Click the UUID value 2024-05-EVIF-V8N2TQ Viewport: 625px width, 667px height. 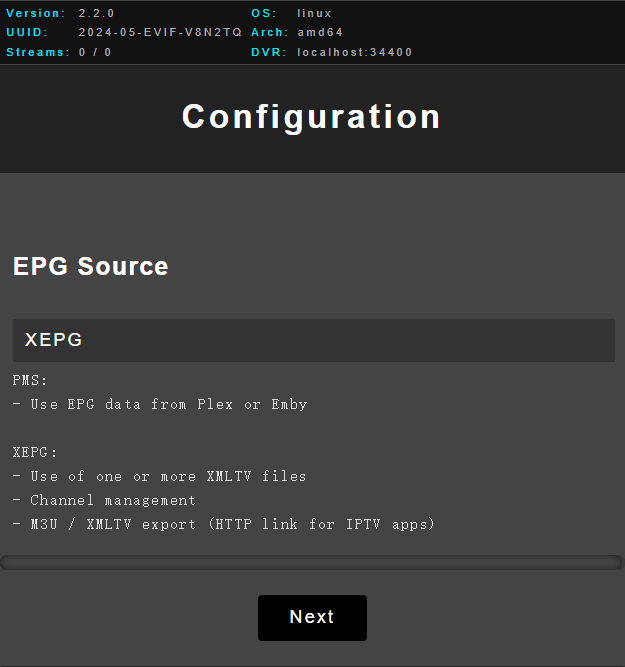[x=160, y=32]
